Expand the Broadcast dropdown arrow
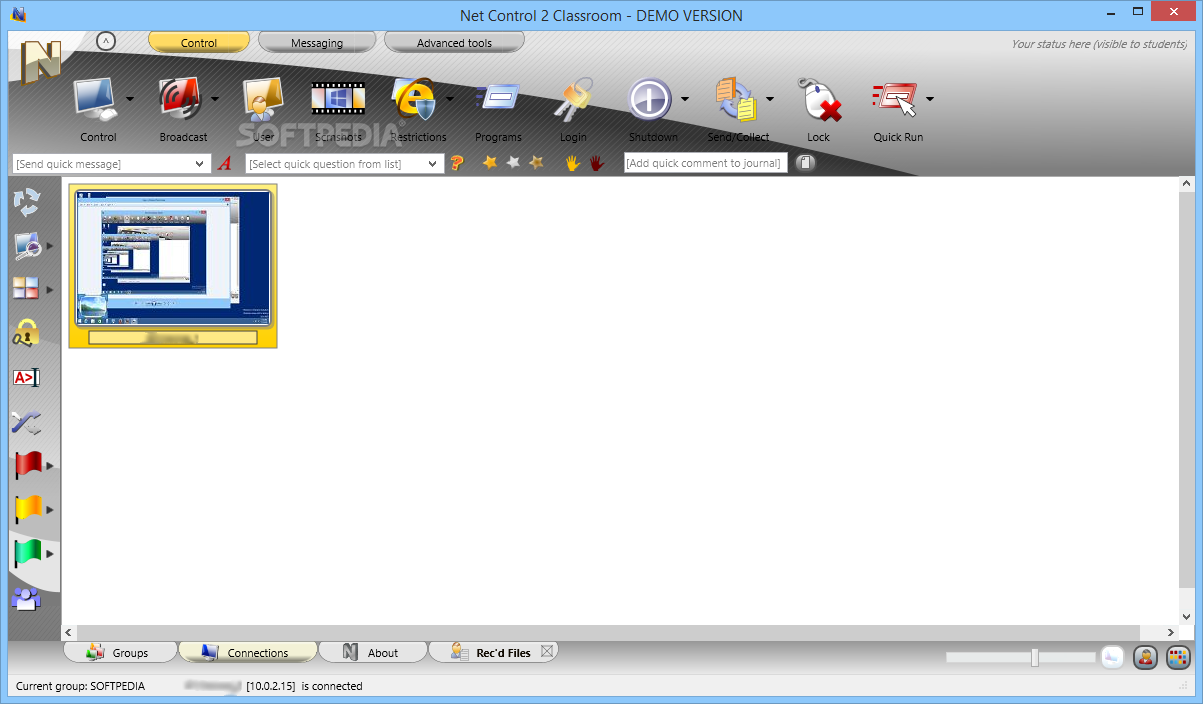The width and height of the screenshot is (1203, 704). (x=215, y=99)
